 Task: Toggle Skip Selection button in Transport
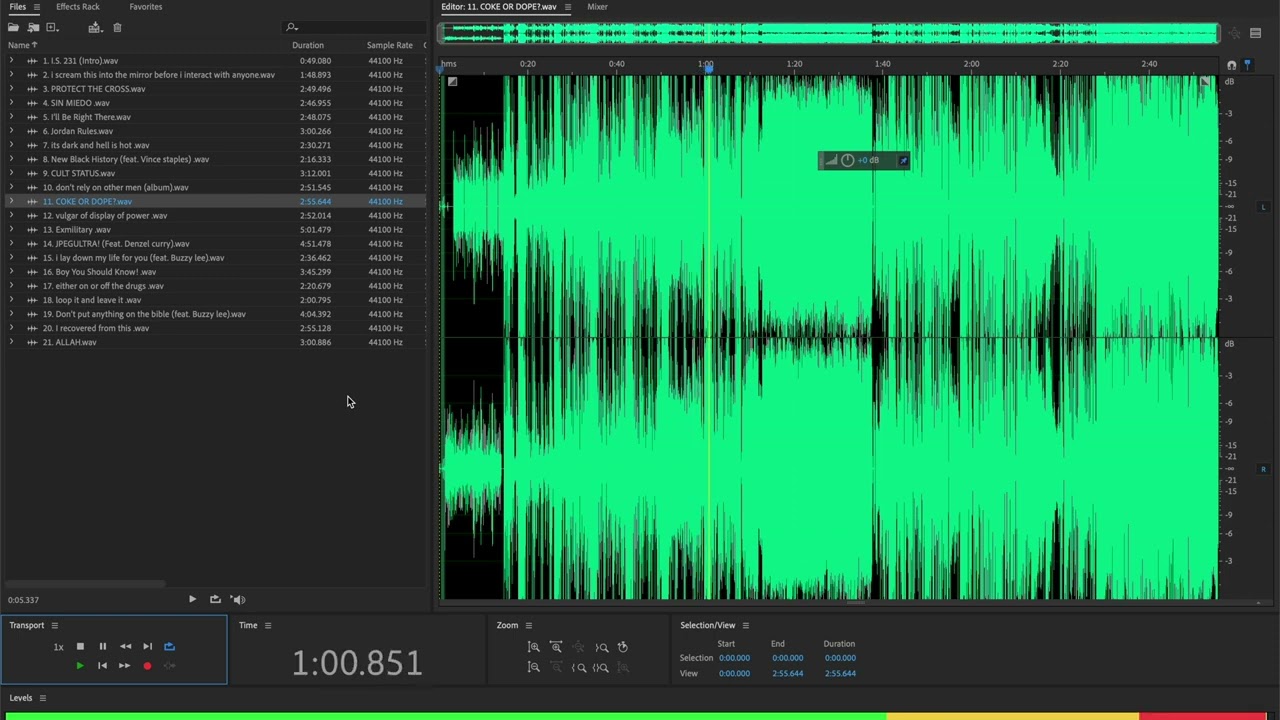169,665
